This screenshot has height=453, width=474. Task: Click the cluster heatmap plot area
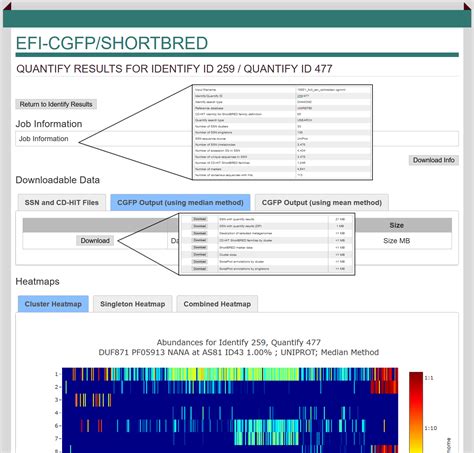230,410
